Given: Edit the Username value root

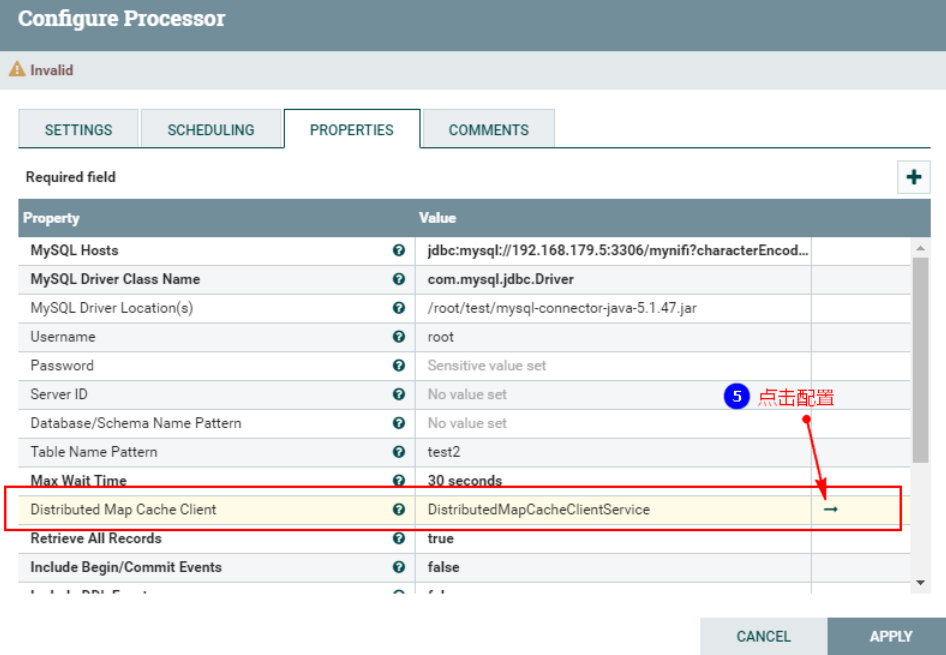Looking at the screenshot, I should pyautogui.click(x=613, y=337).
